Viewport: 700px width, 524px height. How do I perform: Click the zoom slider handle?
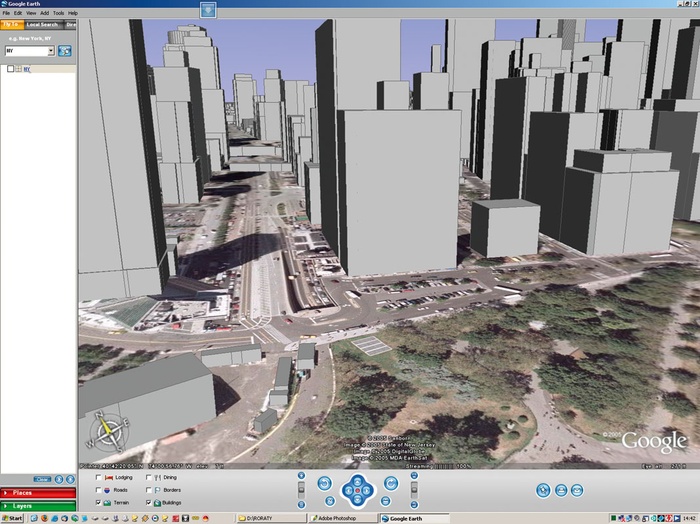click(x=301, y=490)
